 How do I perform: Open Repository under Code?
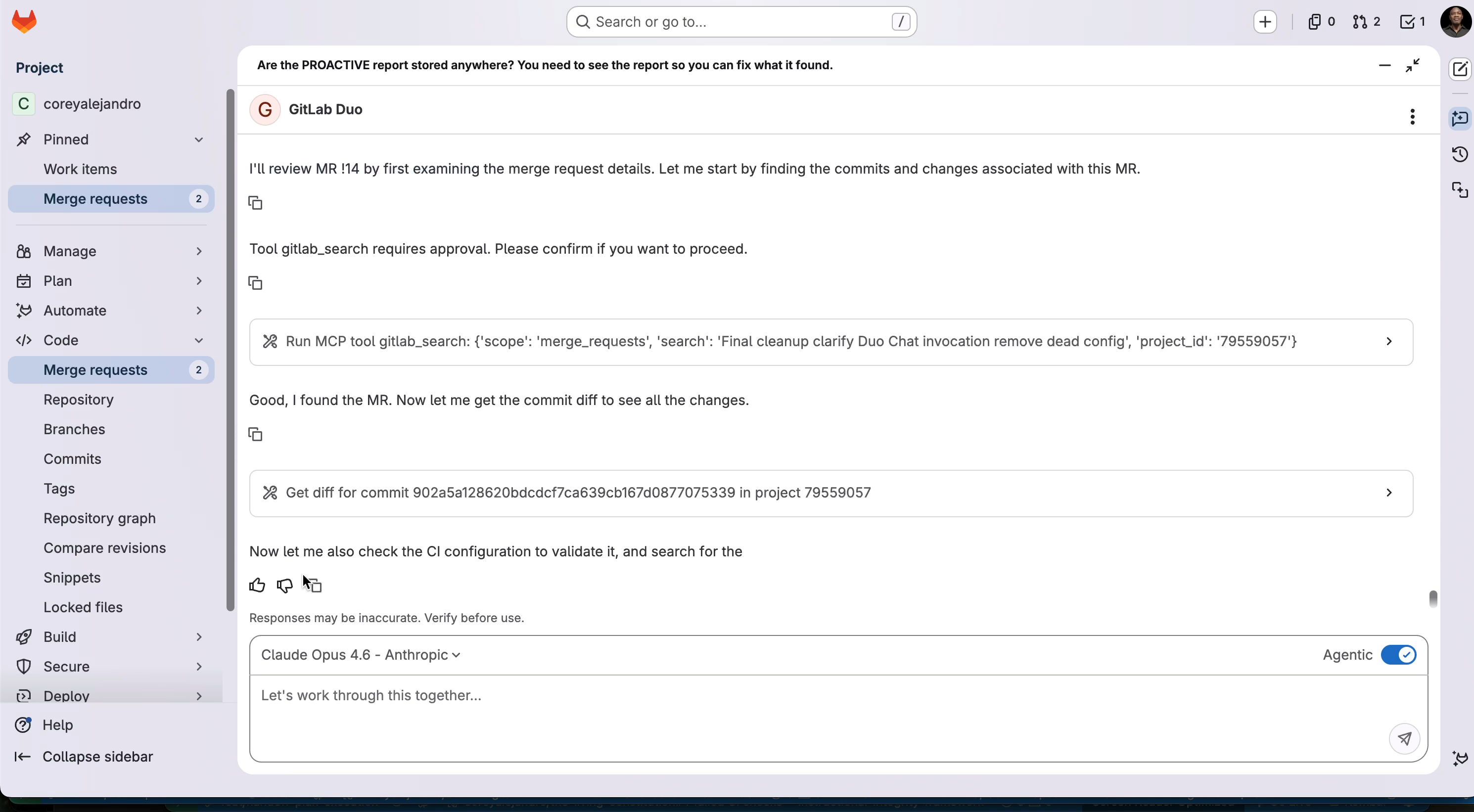coord(78,400)
